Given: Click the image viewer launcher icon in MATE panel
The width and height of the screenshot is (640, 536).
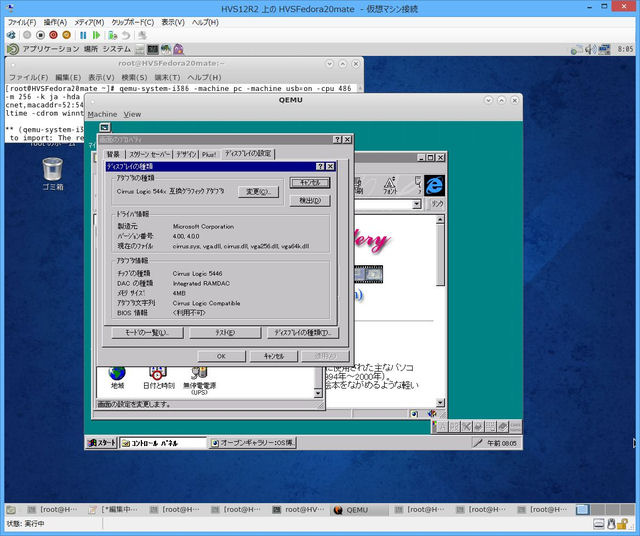Looking at the screenshot, I should point(166,49).
